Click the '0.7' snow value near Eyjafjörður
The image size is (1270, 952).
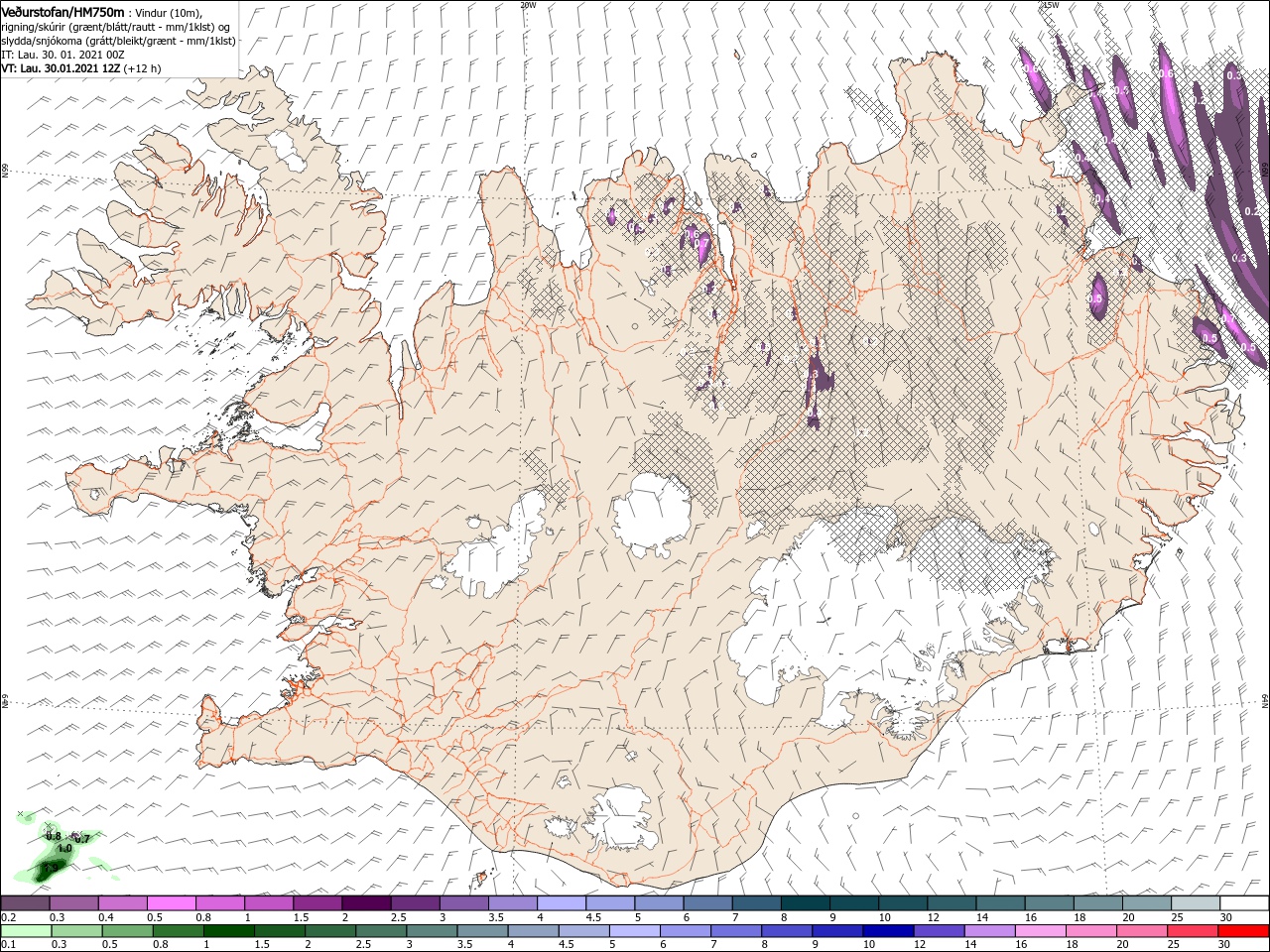(x=700, y=242)
